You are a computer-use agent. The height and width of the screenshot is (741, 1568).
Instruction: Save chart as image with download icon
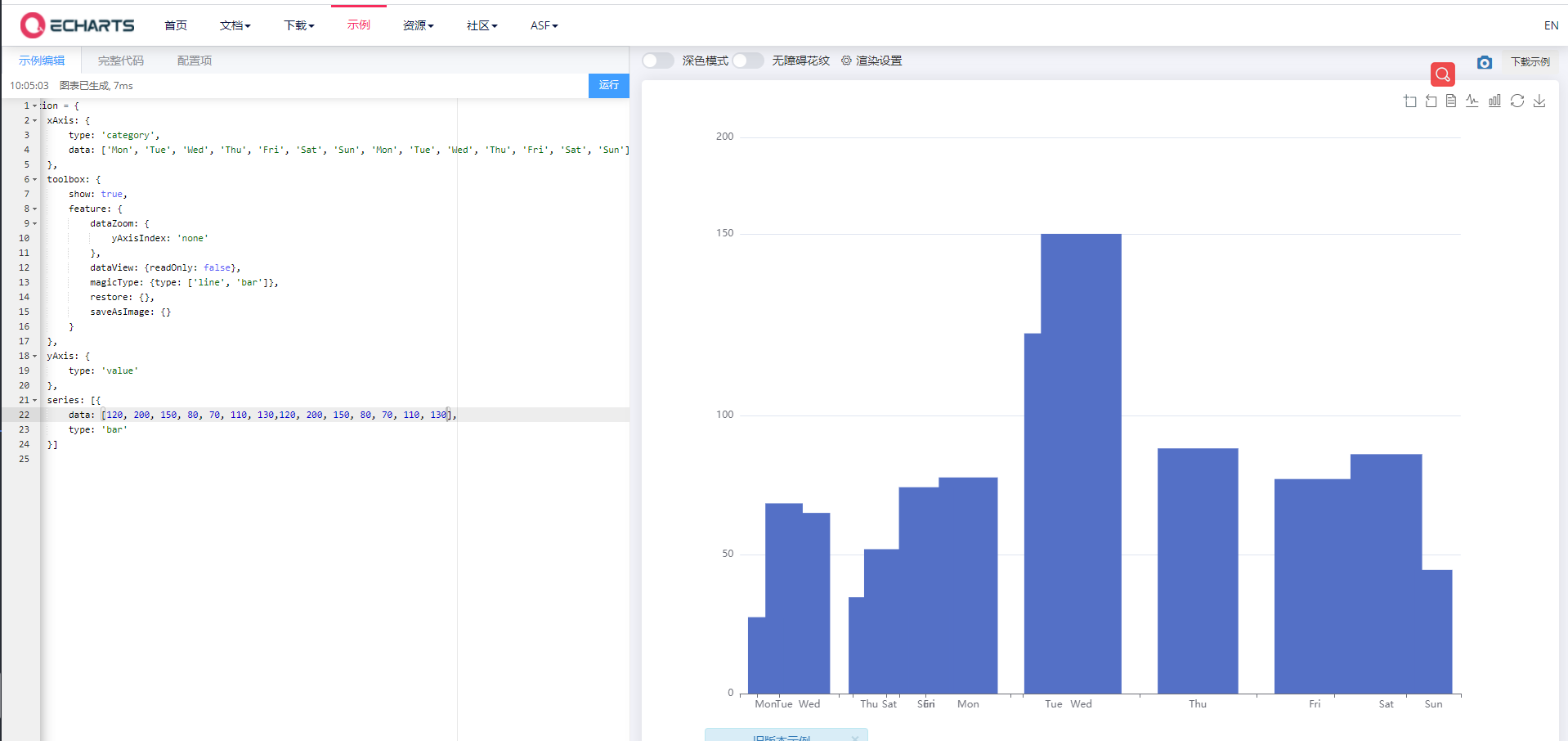pos(1540,101)
